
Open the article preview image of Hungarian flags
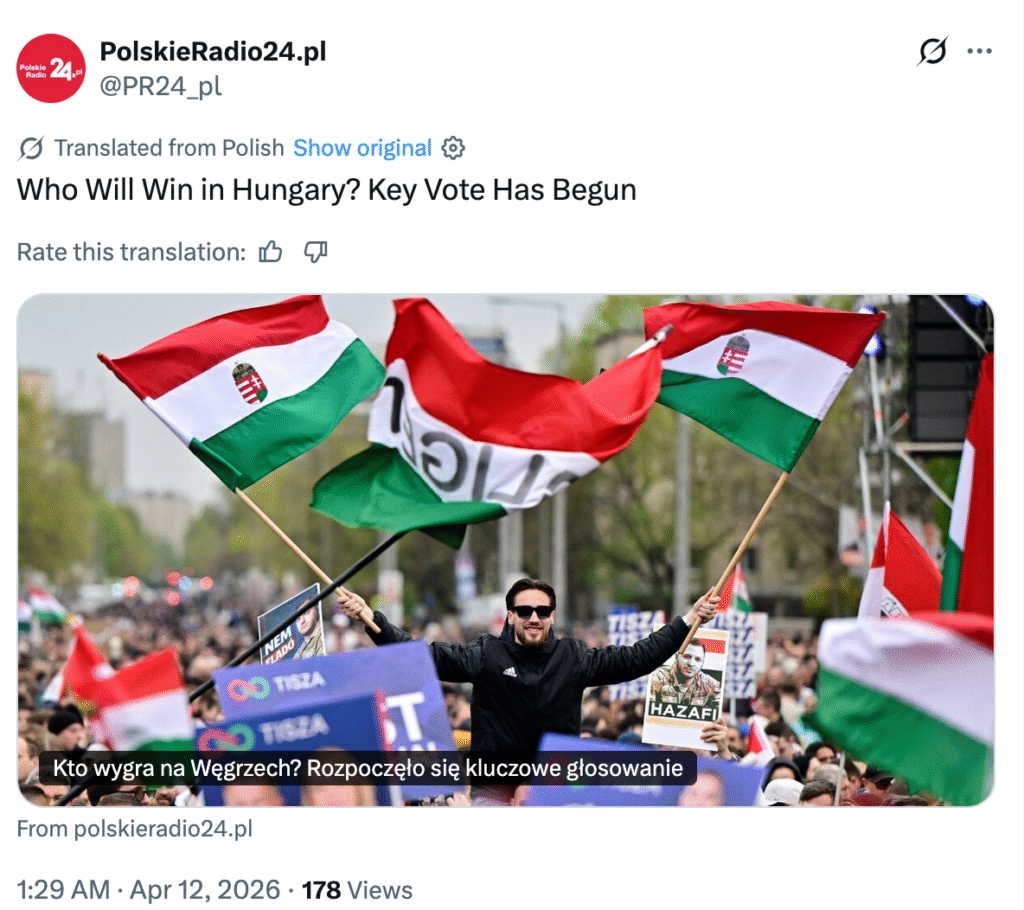pyautogui.click(x=505, y=550)
